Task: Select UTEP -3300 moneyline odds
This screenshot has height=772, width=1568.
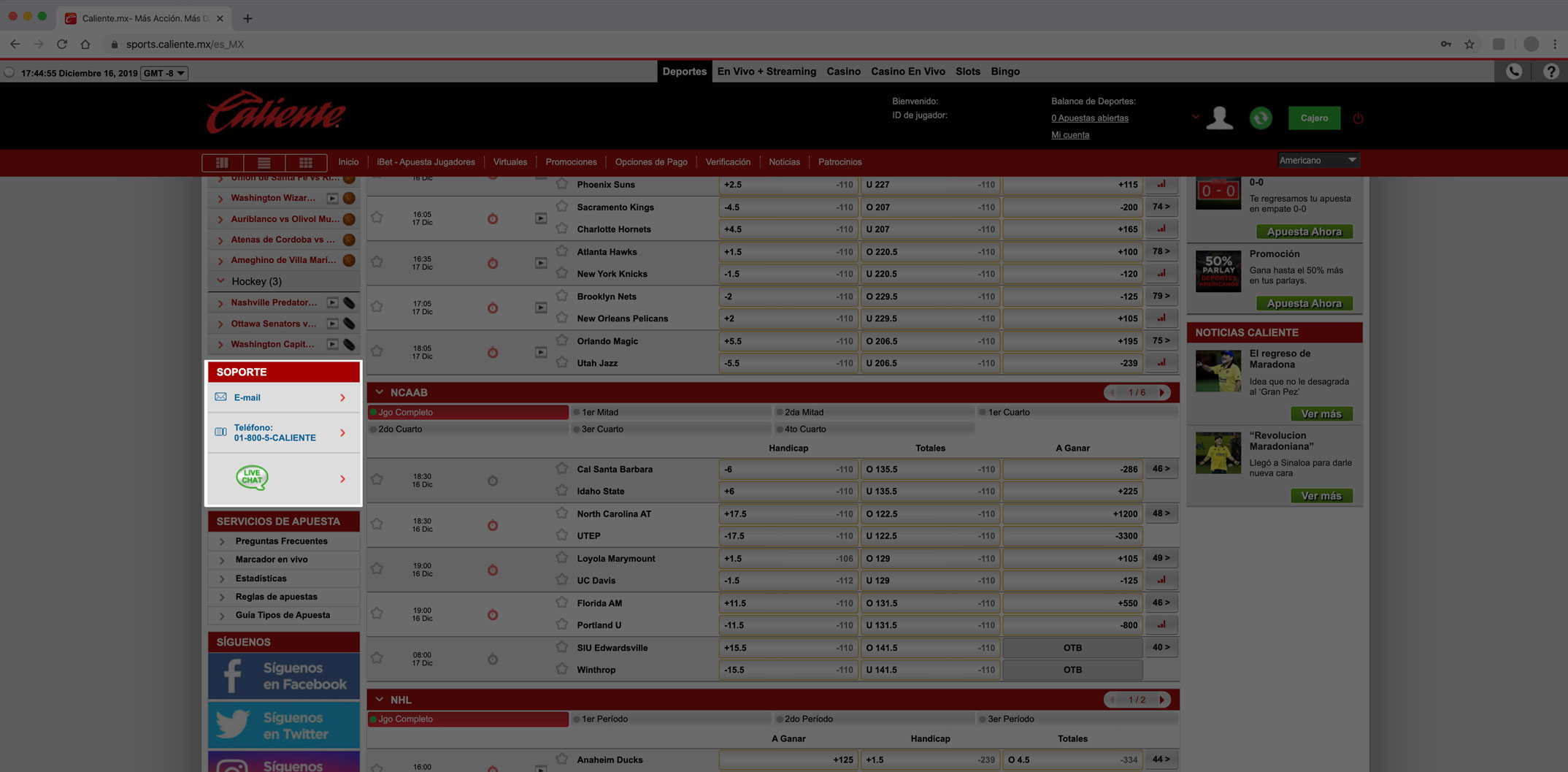Action: (1072, 536)
